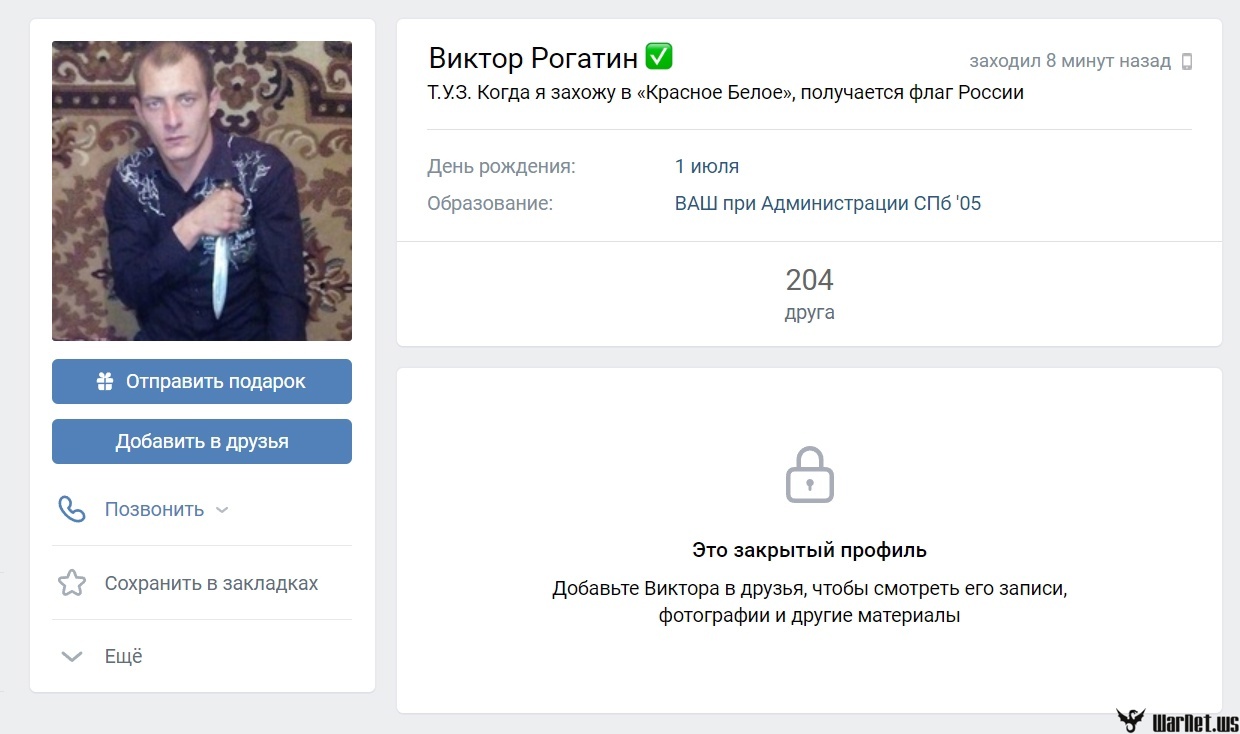Image resolution: width=1240 pixels, height=734 pixels.
Task: Click the profile name Виктор Рогатин
Action: click(533, 58)
